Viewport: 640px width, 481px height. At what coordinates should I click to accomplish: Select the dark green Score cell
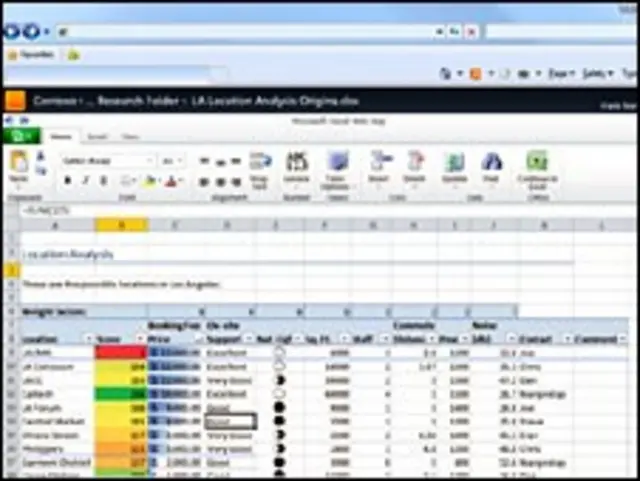tap(121, 394)
